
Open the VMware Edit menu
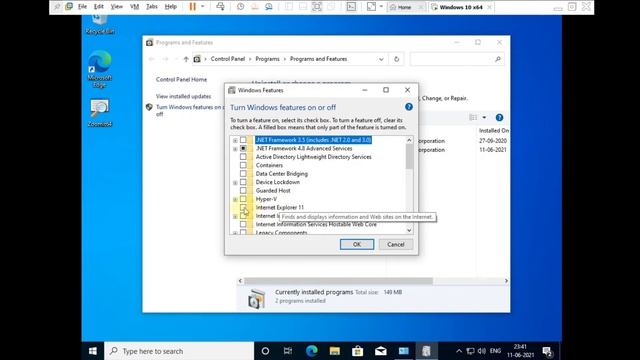pyautogui.click(x=98, y=7)
